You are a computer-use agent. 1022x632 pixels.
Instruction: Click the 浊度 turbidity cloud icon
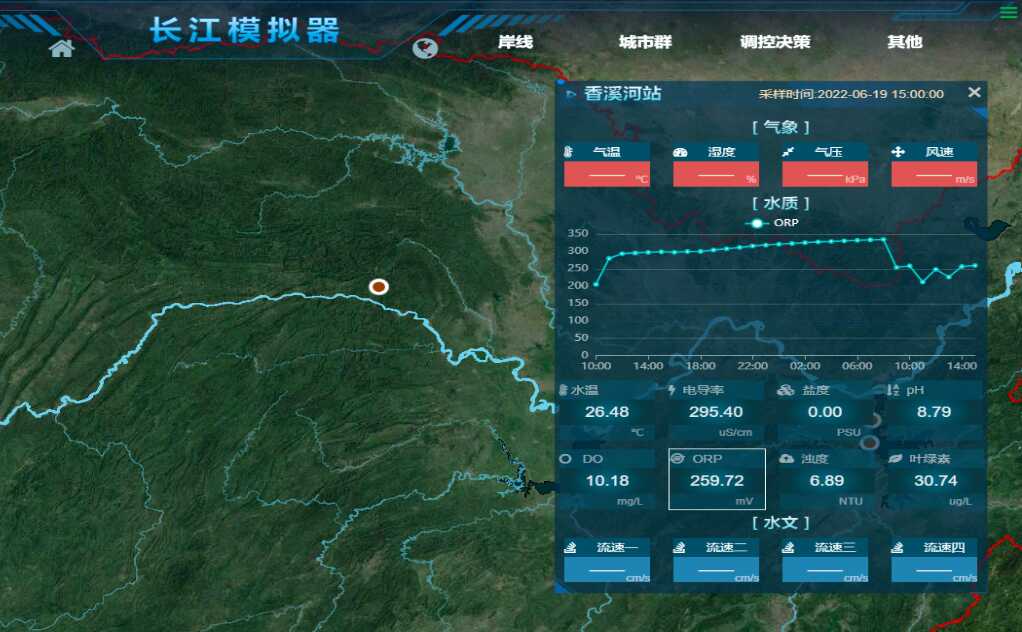click(786, 458)
